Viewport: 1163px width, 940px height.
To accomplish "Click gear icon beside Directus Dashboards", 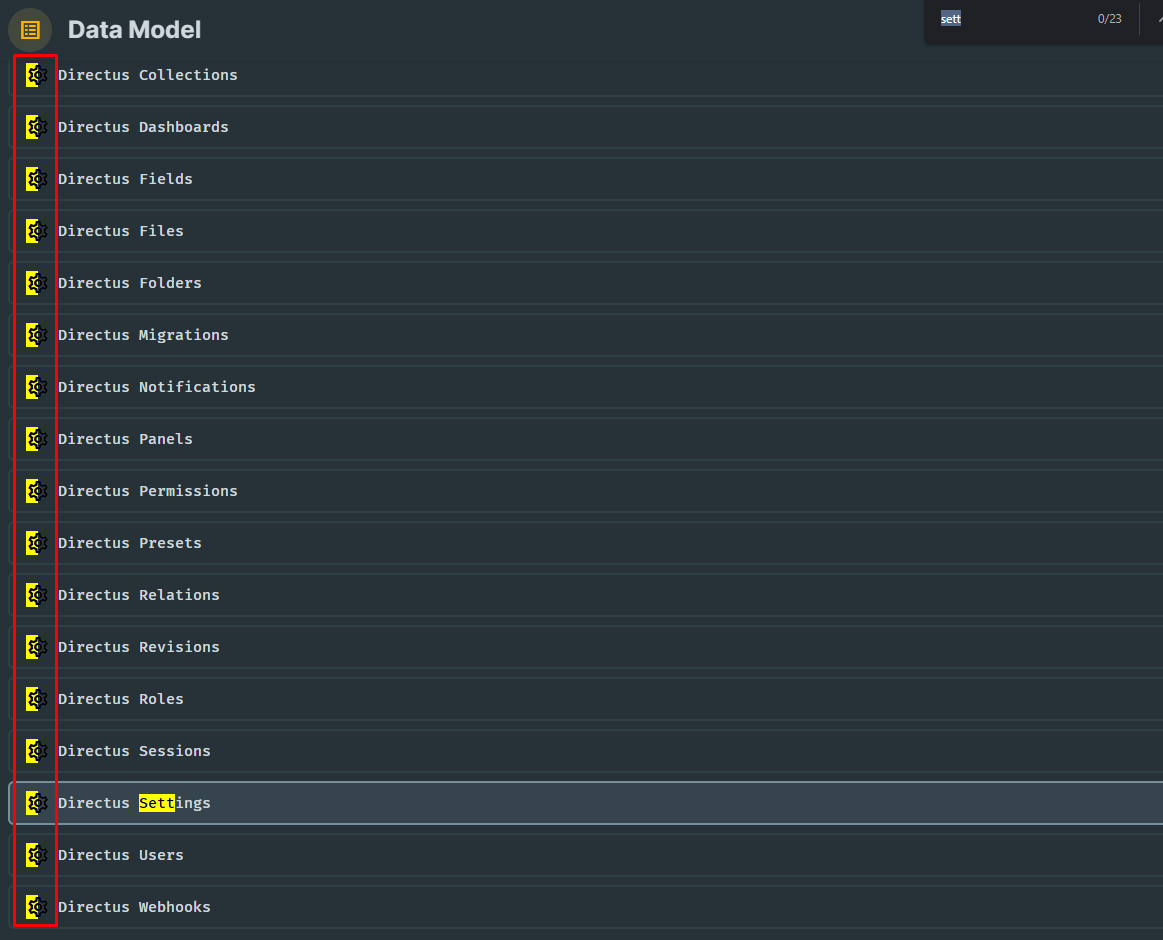I will [36, 127].
